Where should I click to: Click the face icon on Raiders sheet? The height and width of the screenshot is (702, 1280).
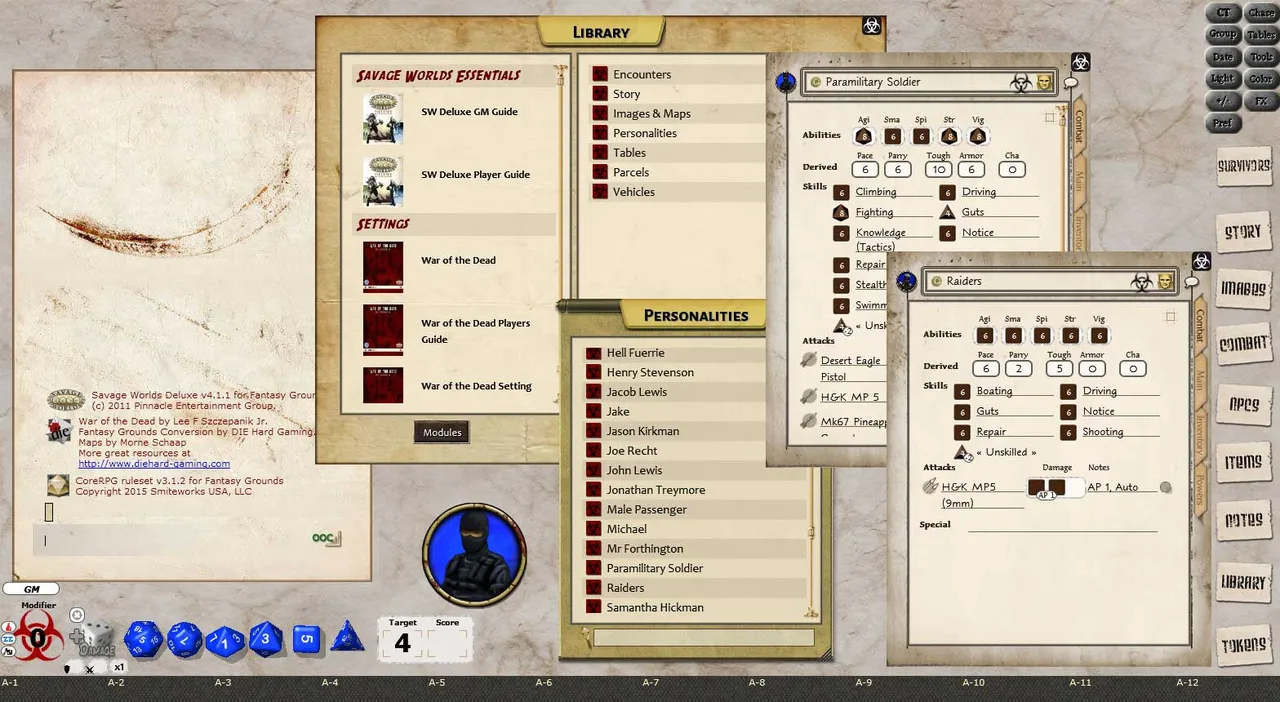pyautogui.click(x=1165, y=281)
